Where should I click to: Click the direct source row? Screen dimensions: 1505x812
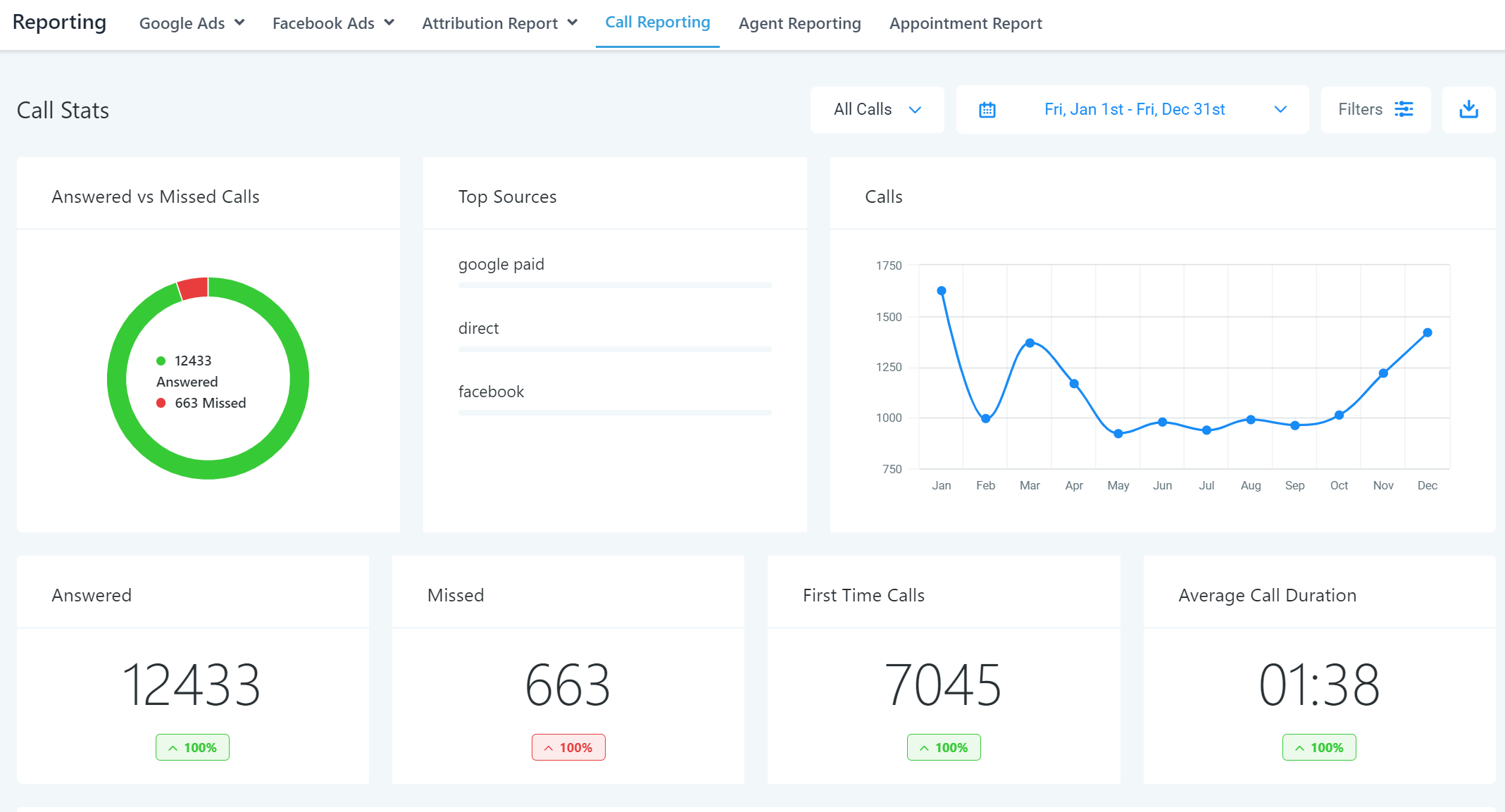(x=614, y=335)
